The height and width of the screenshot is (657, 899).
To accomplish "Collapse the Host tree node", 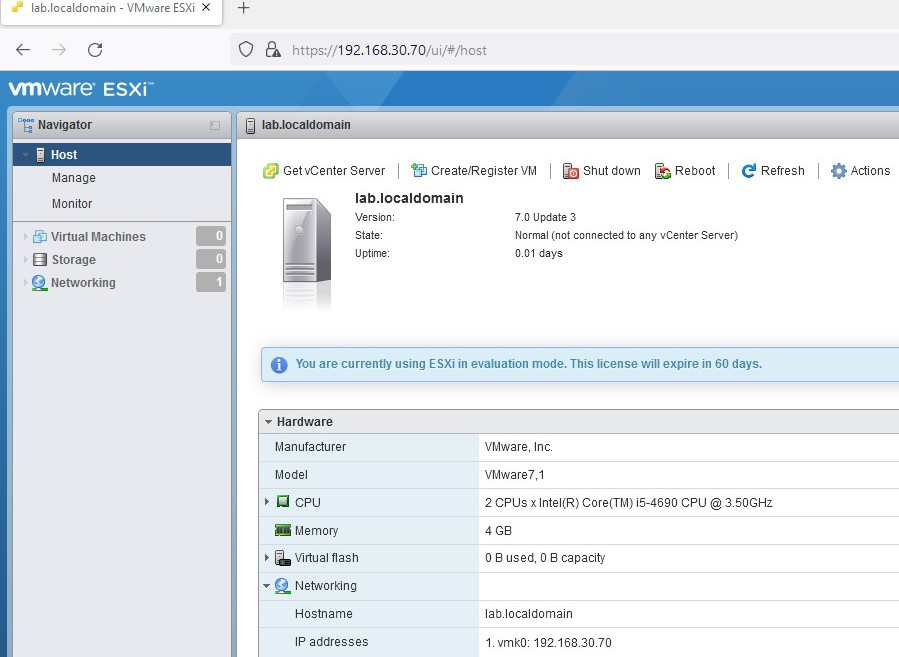I will click(25, 155).
